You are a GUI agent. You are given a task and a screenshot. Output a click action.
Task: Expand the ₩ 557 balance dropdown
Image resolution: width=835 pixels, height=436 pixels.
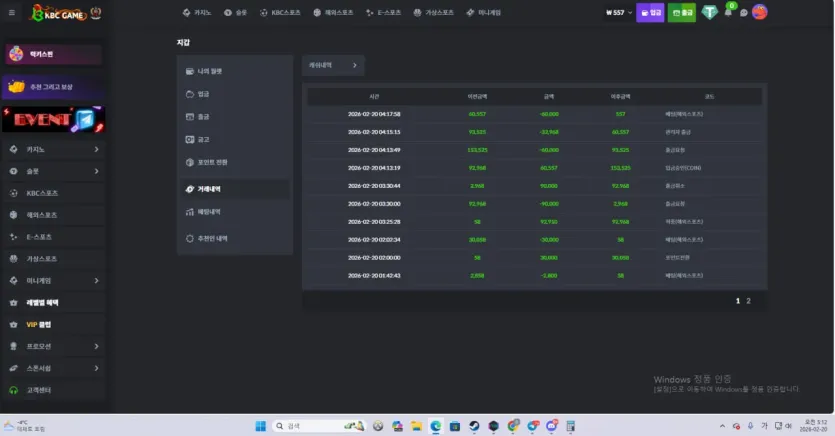coord(619,12)
